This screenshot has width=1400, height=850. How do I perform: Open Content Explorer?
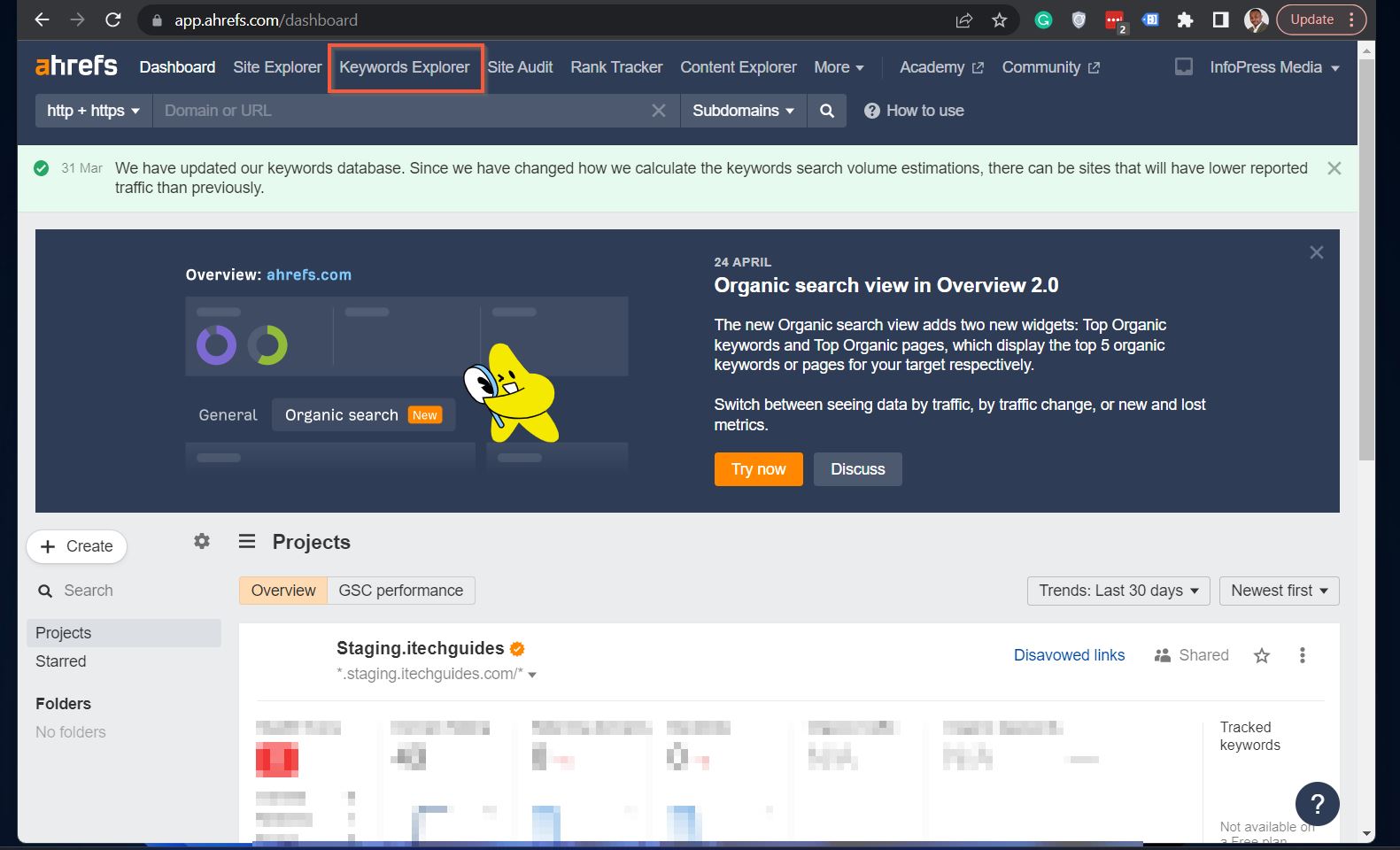pos(739,67)
